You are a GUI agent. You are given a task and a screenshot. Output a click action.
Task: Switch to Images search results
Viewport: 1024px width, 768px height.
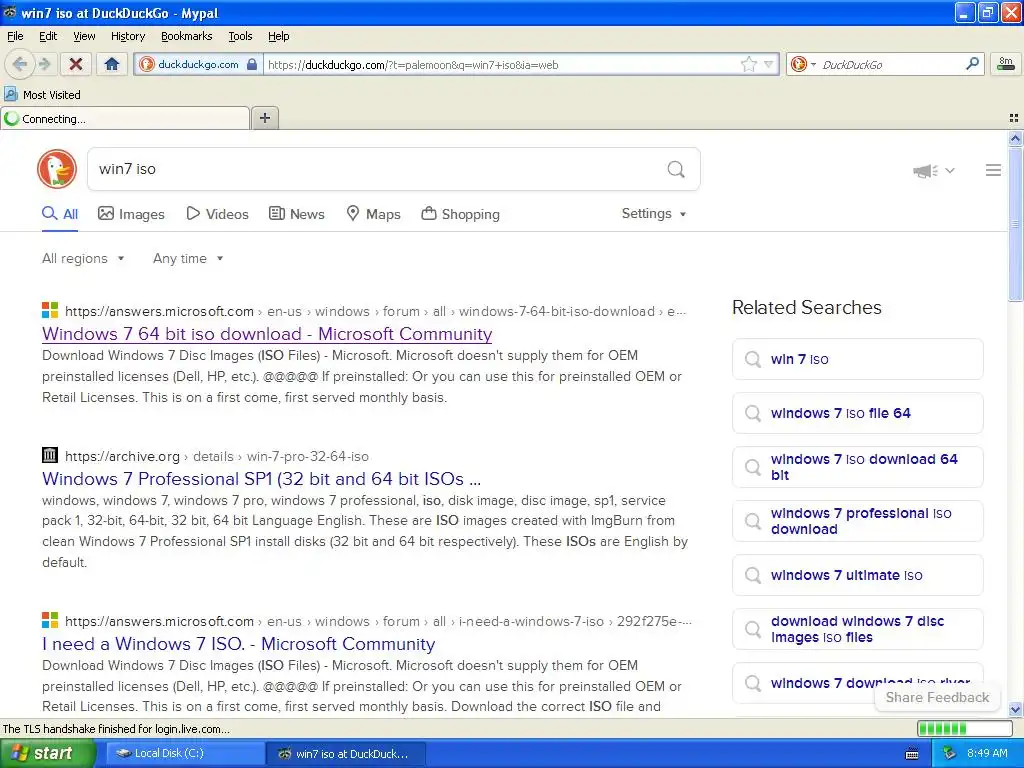click(x=131, y=214)
